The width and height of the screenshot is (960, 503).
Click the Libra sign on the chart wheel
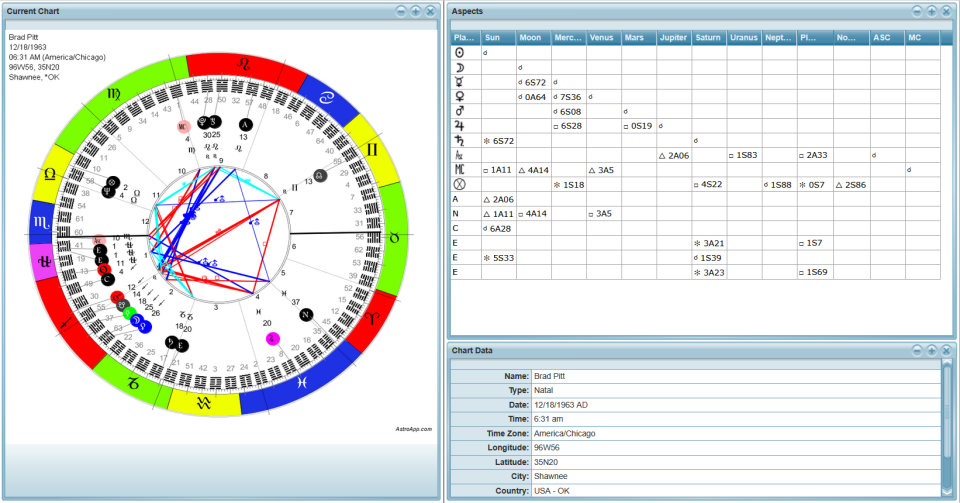pyautogui.click(x=50, y=174)
